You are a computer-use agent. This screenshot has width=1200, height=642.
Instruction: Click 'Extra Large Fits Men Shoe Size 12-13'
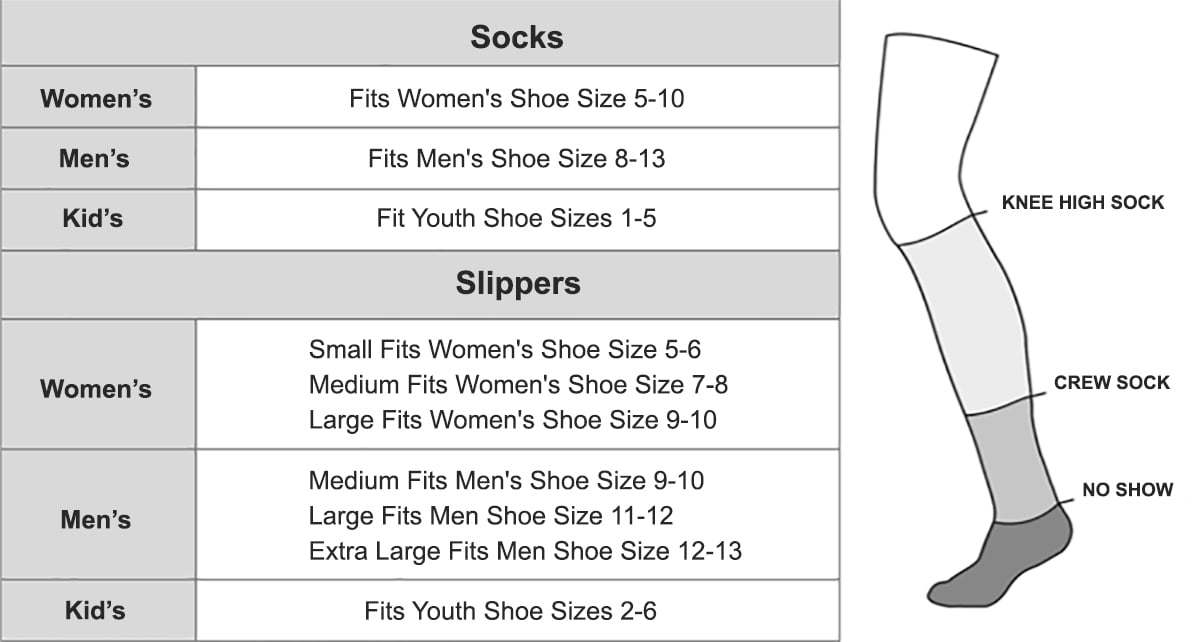coord(525,551)
